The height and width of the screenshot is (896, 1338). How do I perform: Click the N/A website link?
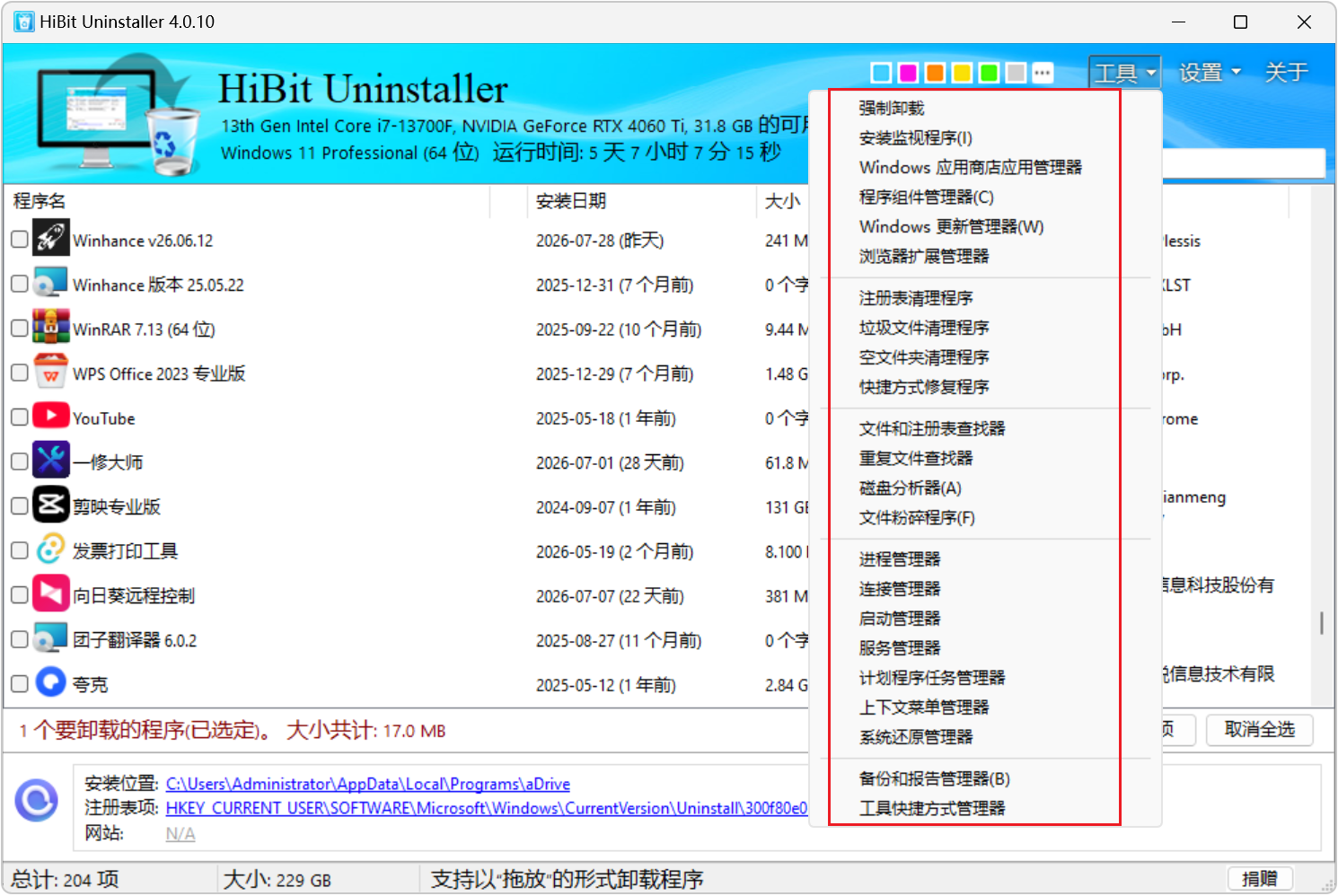[180, 834]
